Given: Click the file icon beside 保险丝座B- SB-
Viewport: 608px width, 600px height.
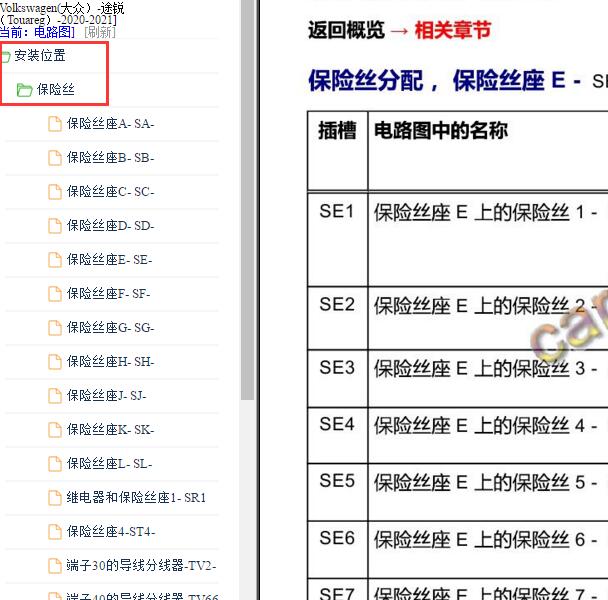Looking at the screenshot, I should click(x=55, y=158).
